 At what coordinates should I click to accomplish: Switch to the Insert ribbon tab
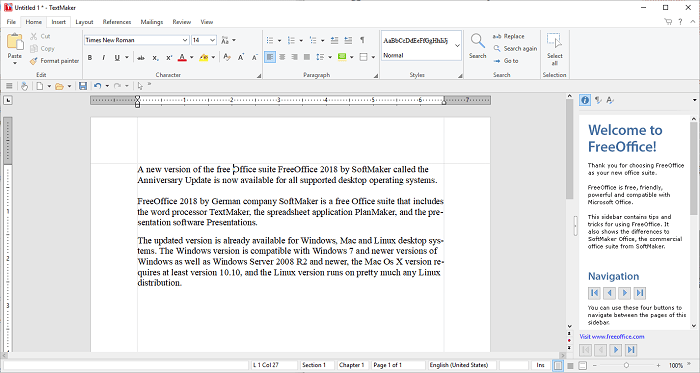(x=58, y=22)
